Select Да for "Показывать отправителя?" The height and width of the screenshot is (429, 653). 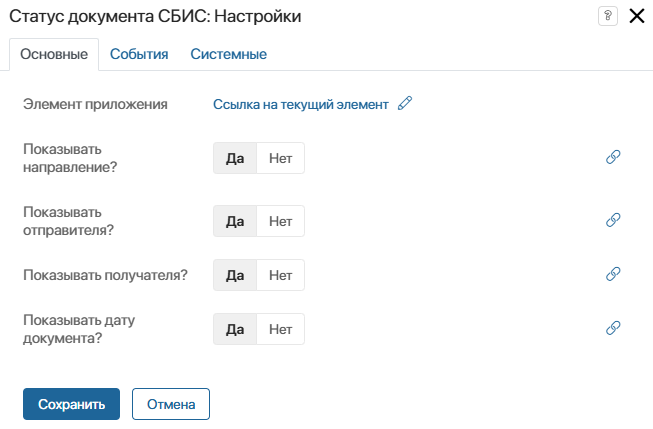[235, 220]
